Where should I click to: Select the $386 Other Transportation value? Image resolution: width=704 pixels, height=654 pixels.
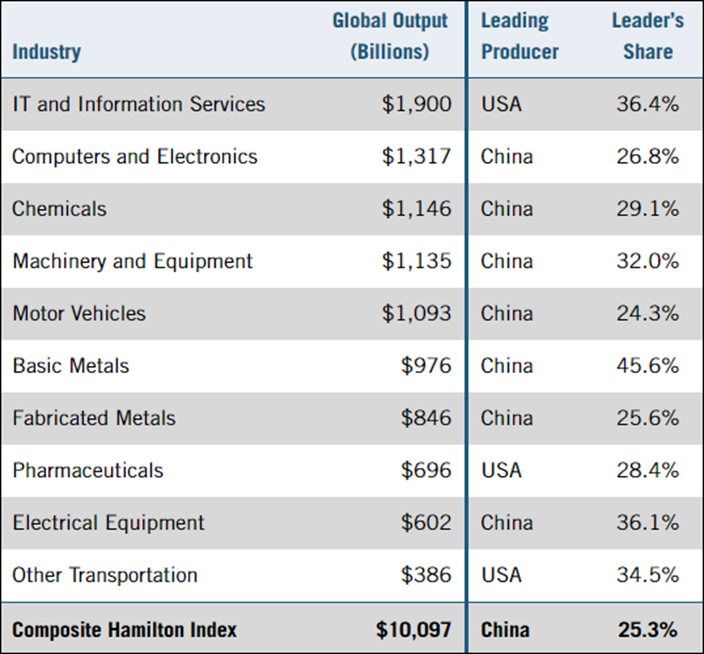(x=426, y=575)
